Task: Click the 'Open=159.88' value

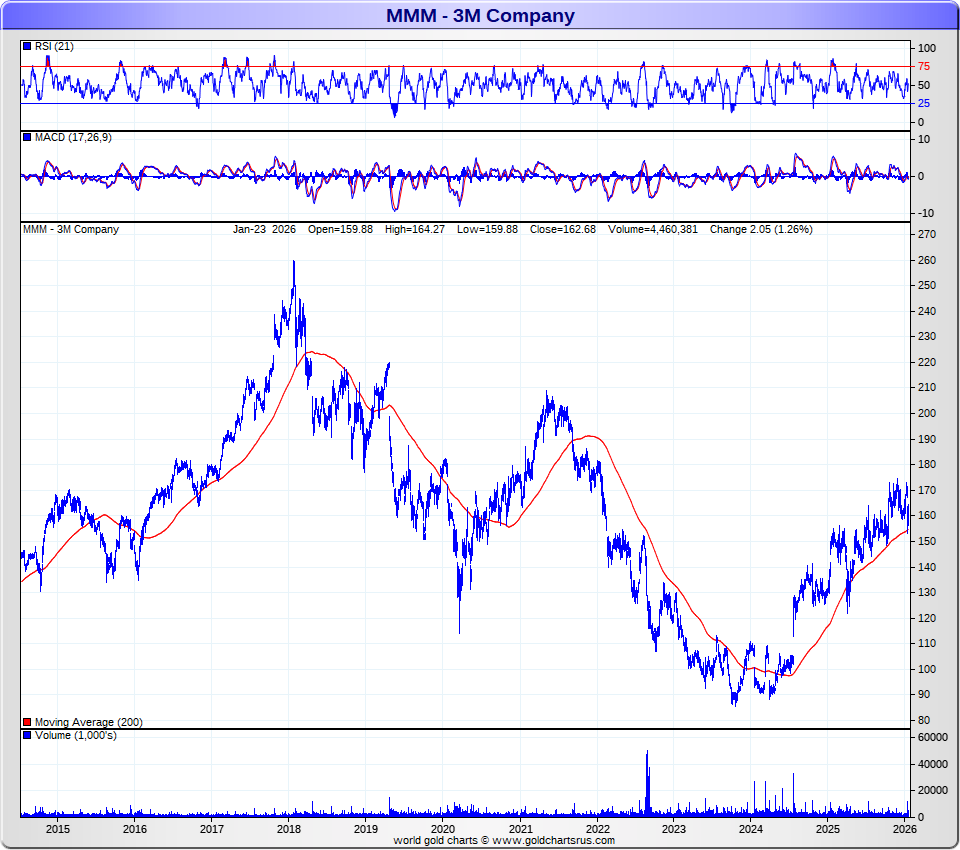Action: click(340, 230)
